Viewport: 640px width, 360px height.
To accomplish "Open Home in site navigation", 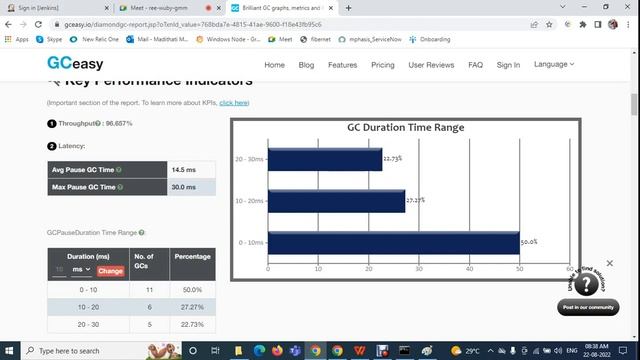I will click(274, 65).
